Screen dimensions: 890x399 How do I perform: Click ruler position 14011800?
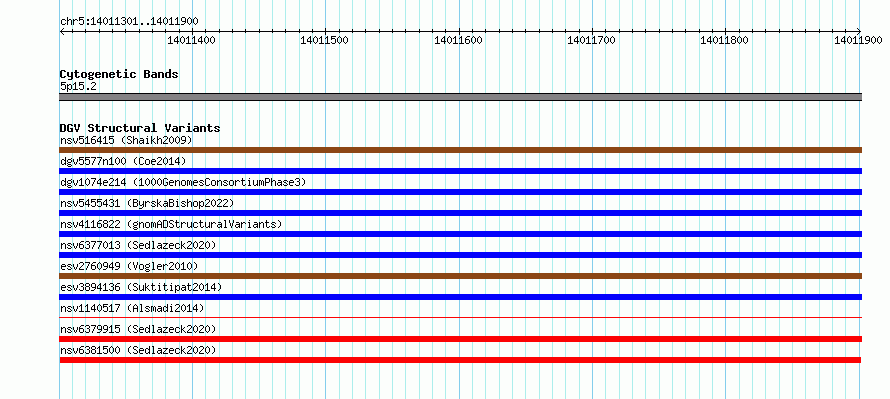click(725, 40)
